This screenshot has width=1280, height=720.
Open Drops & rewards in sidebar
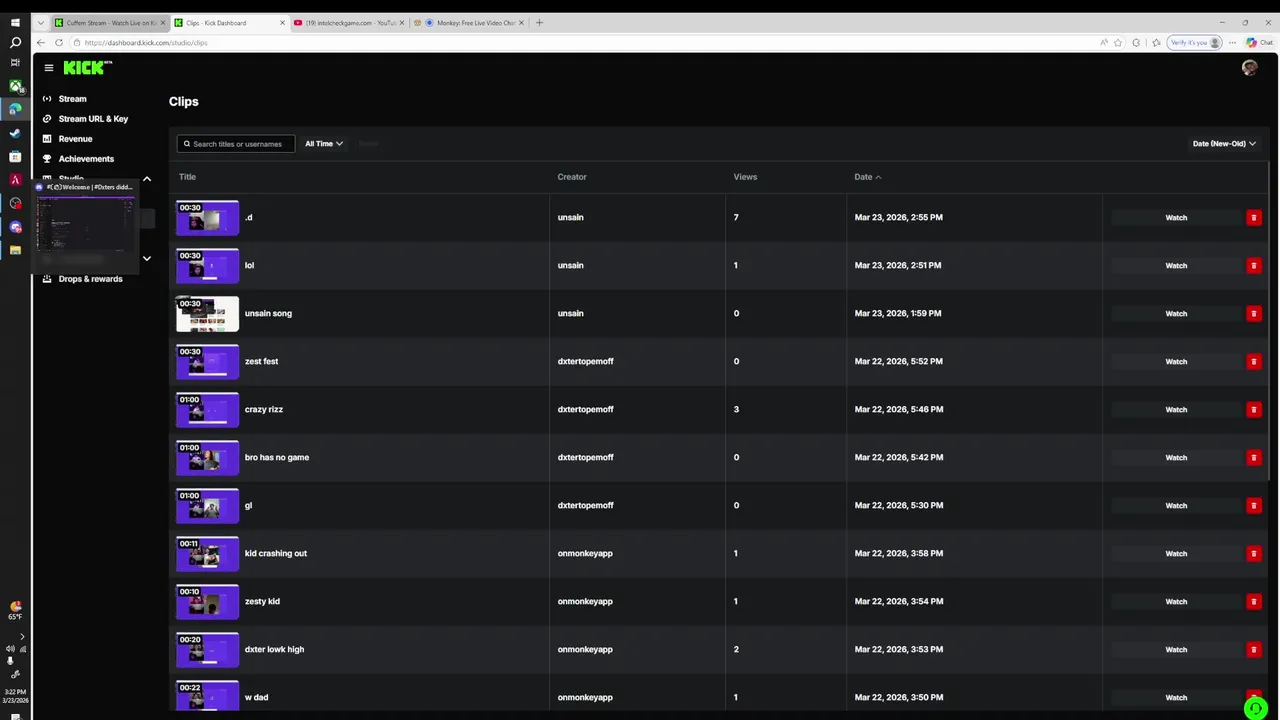pyautogui.click(x=90, y=279)
